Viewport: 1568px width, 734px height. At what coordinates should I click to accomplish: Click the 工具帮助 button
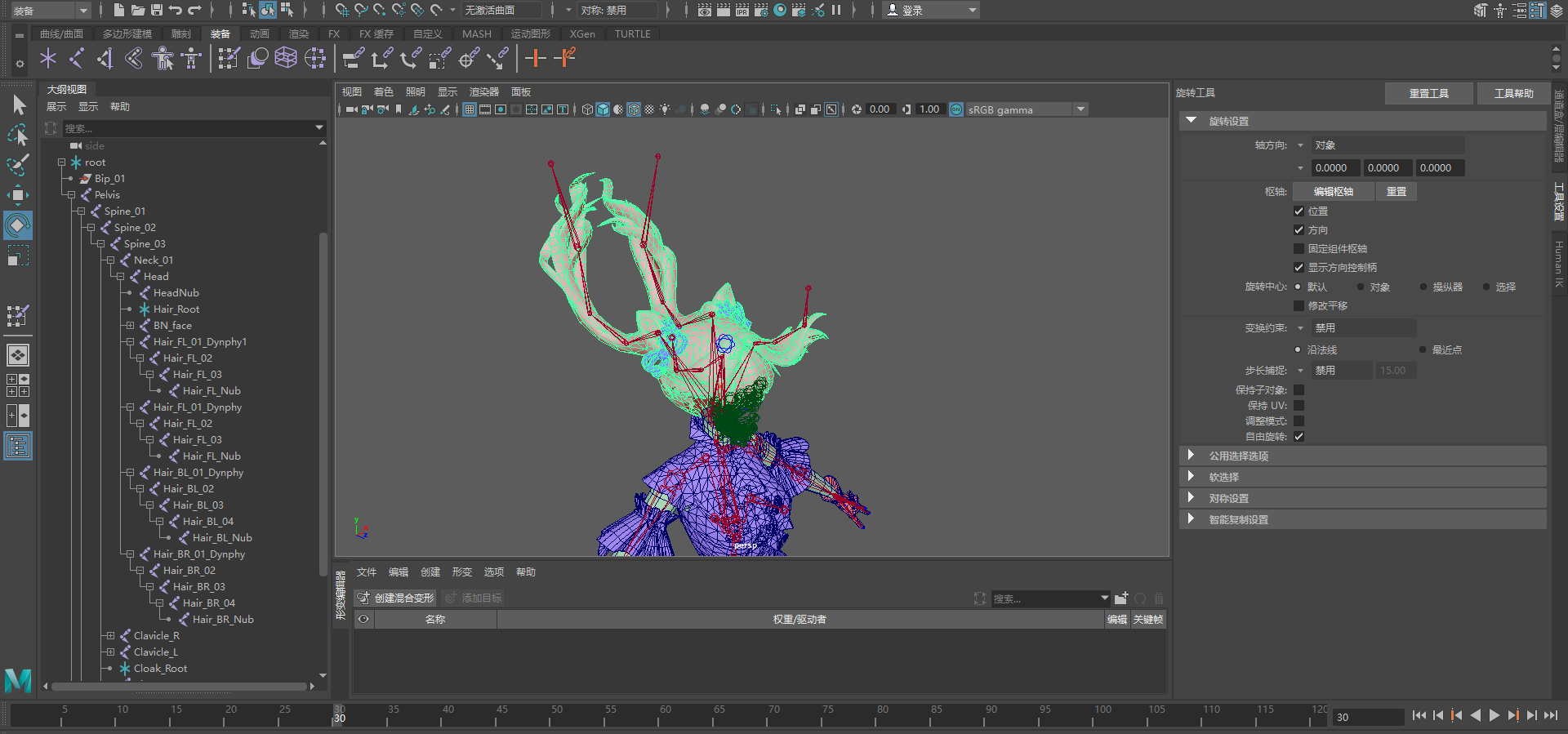(1514, 93)
